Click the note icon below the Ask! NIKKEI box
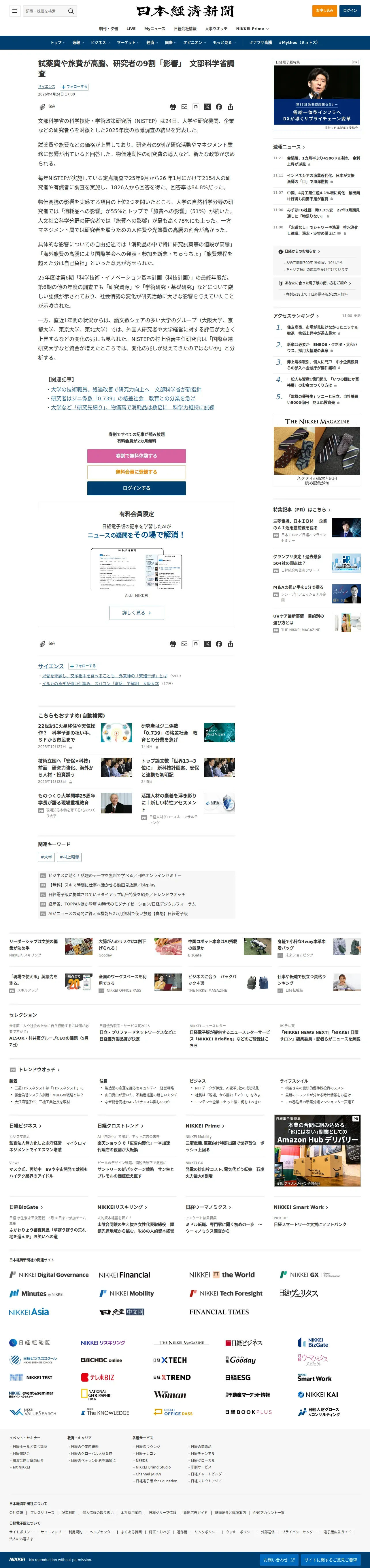 click(196, 644)
